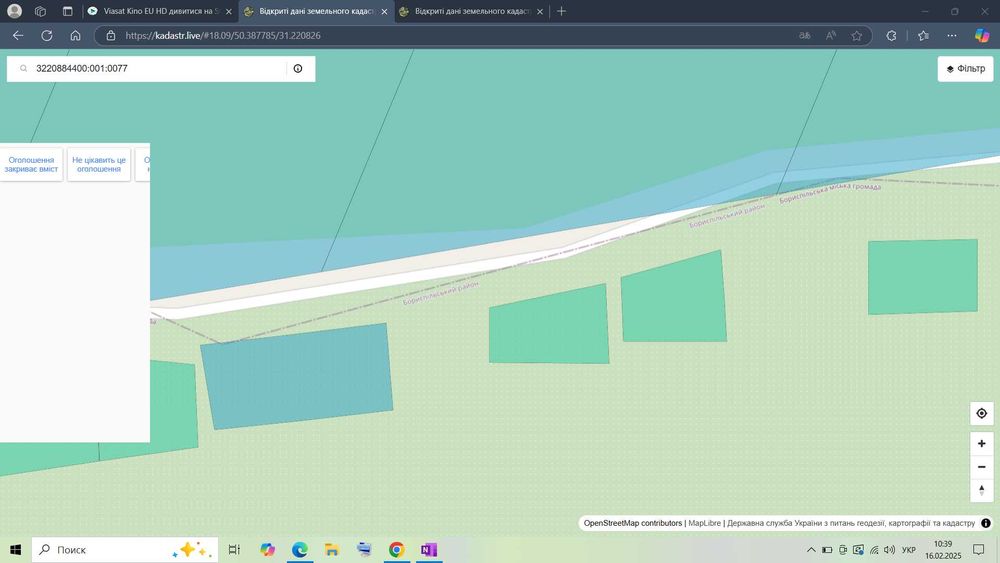This screenshot has width=1000, height=563.
Task: Open the Фільтр layers button
Action: click(965, 69)
